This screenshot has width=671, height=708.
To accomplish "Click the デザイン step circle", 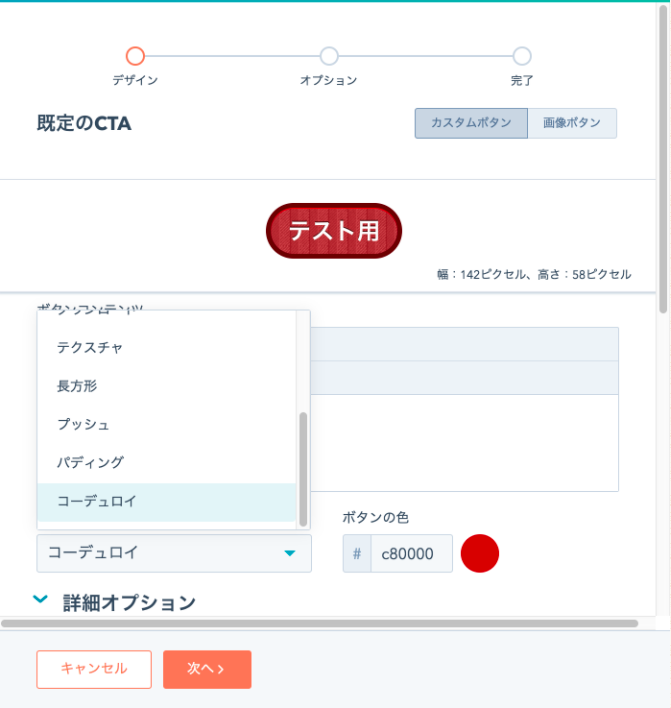I will point(135,56).
